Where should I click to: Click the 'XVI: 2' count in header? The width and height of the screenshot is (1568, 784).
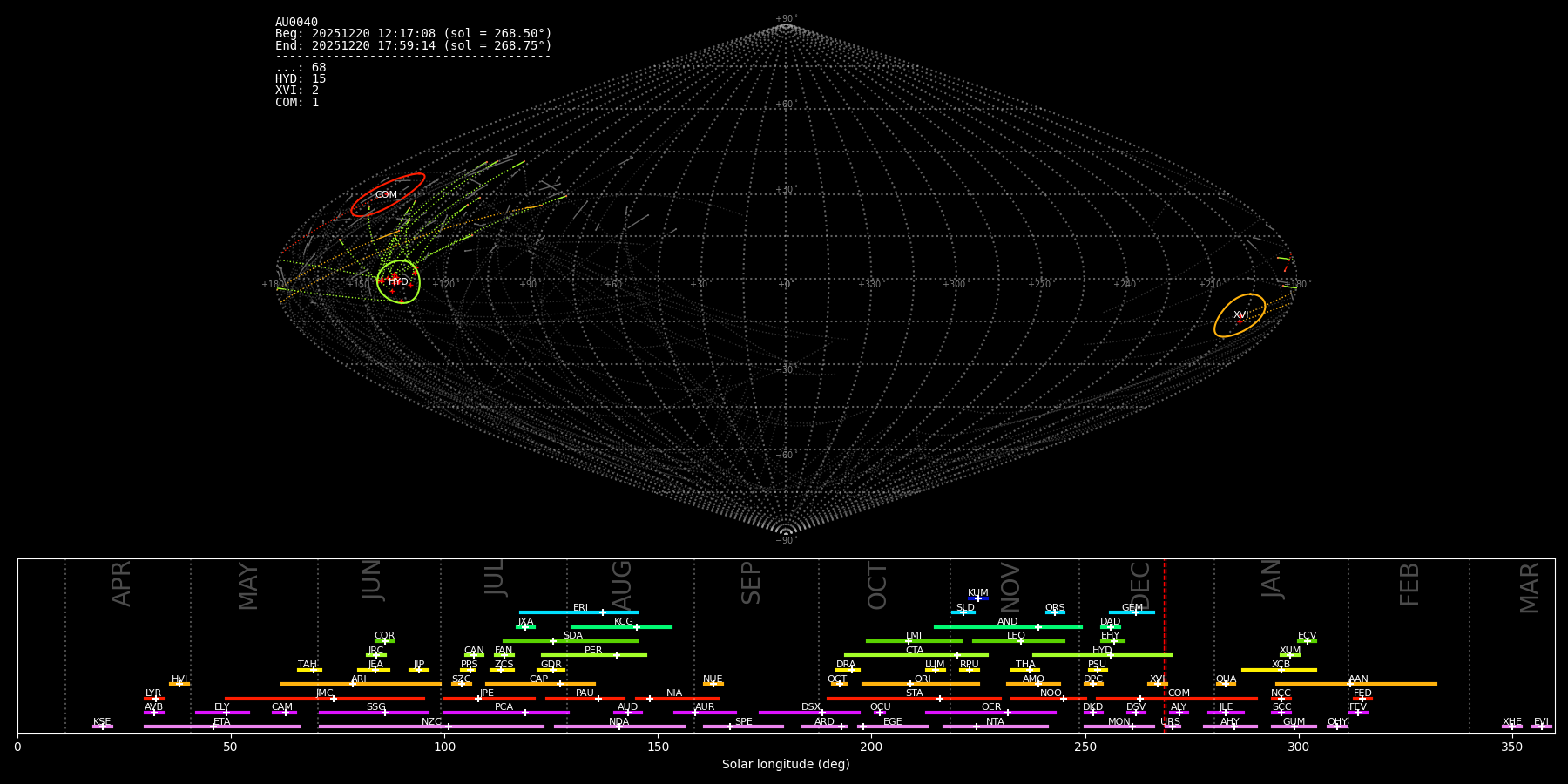[x=297, y=91]
